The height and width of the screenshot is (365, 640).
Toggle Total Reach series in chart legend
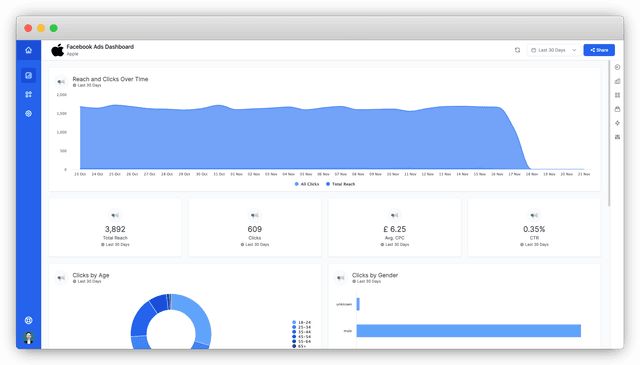[341, 184]
